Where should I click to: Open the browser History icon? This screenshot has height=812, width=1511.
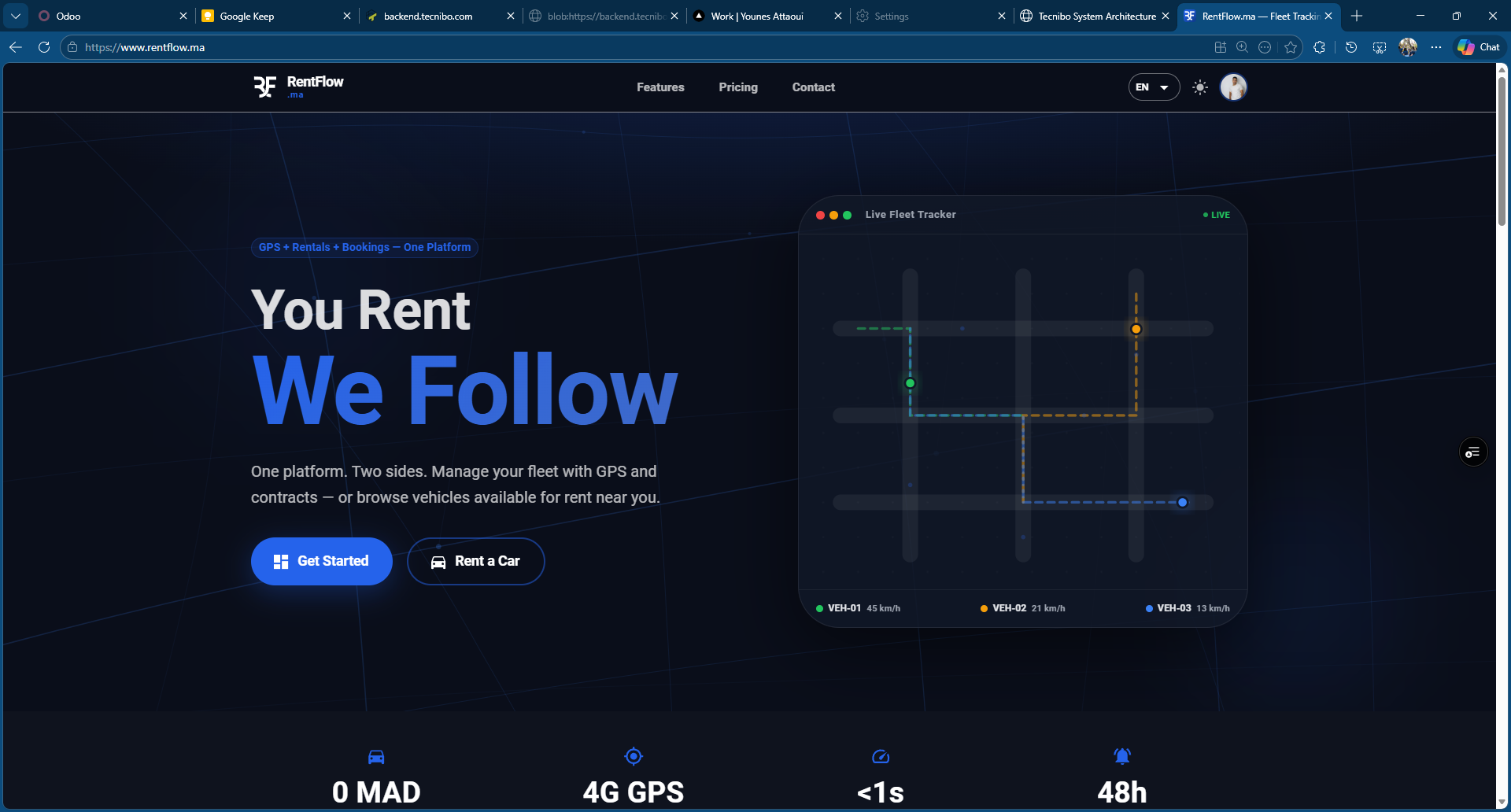1351,47
